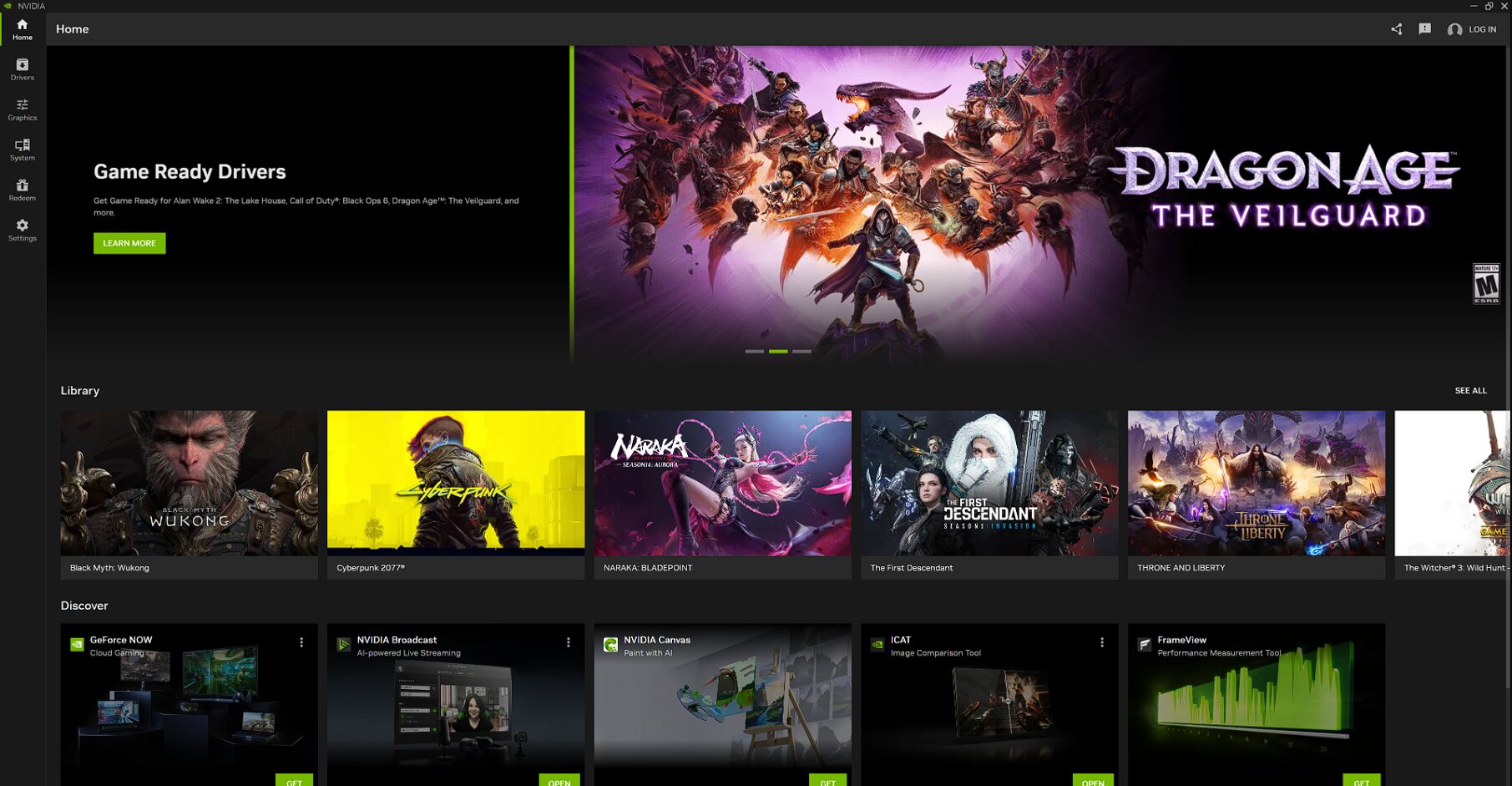Click the 'Home' page title
Viewport: 1512px width, 786px height.
(x=73, y=29)
